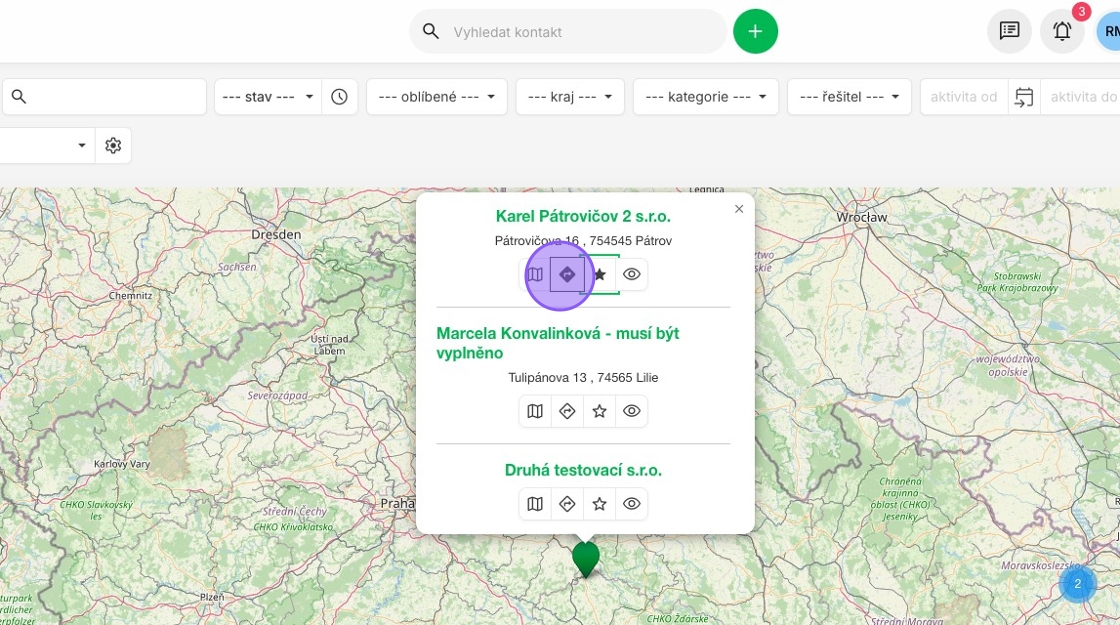Navigate to Karel Pátrovičov directions icon
Viewport: 1120px width, 625px height.
[x=567, y=274]
